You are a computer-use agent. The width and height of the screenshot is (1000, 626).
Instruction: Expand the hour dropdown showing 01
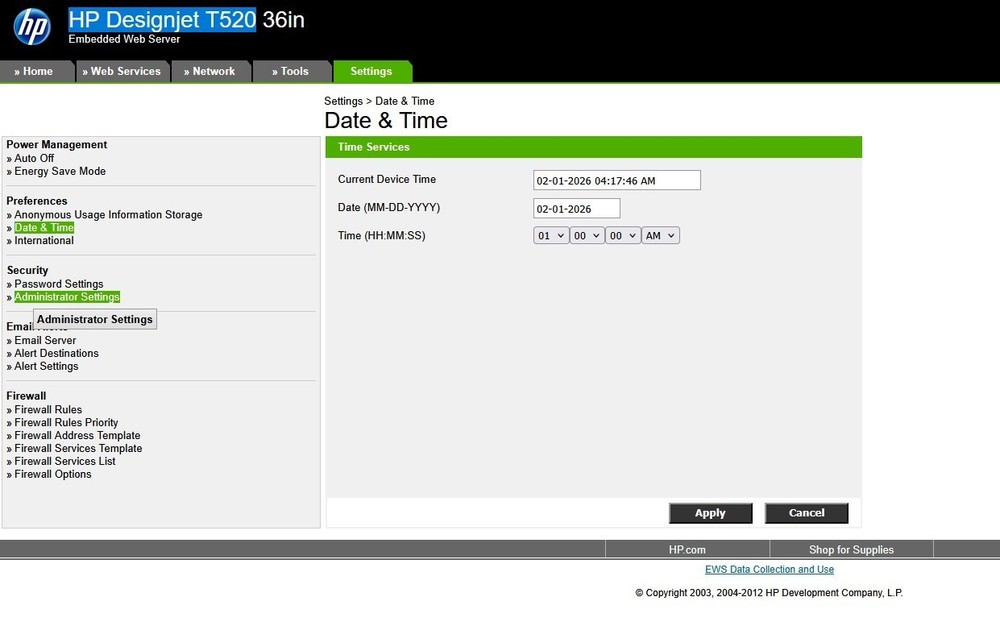[x=551, y=236]
